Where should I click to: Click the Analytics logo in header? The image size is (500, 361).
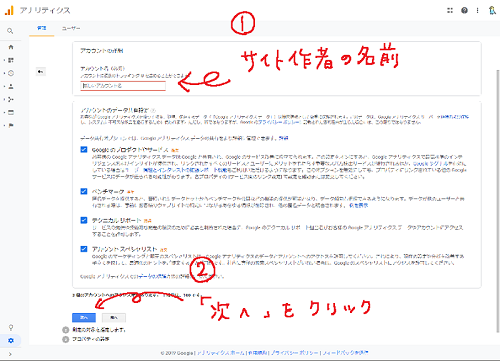pyautogui.click(x=9, y=10)
